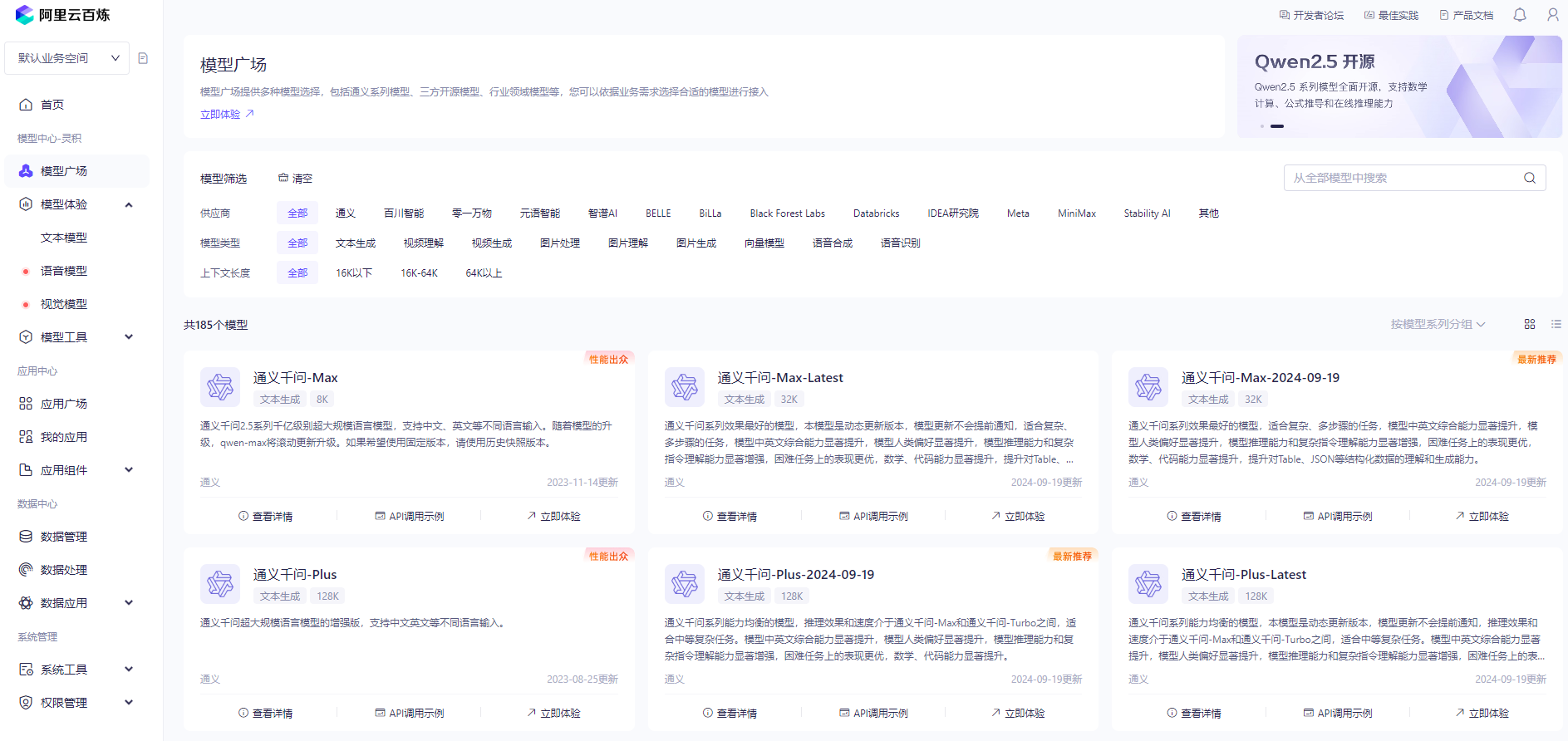Open 产品文档 link

coord(1467,15)
